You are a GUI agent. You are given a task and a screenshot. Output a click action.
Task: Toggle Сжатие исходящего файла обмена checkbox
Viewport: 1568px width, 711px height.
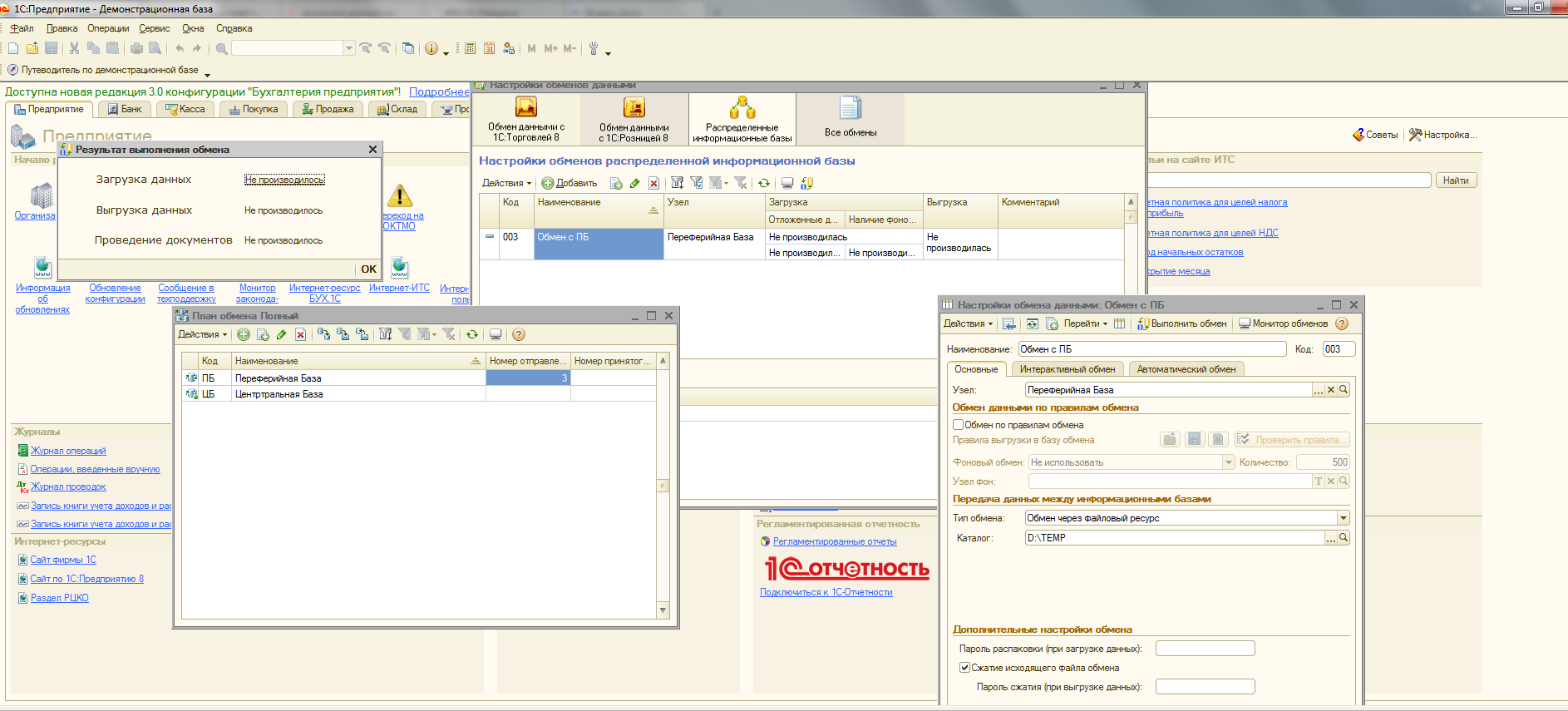pyautogui.click(x=964, y=667)
